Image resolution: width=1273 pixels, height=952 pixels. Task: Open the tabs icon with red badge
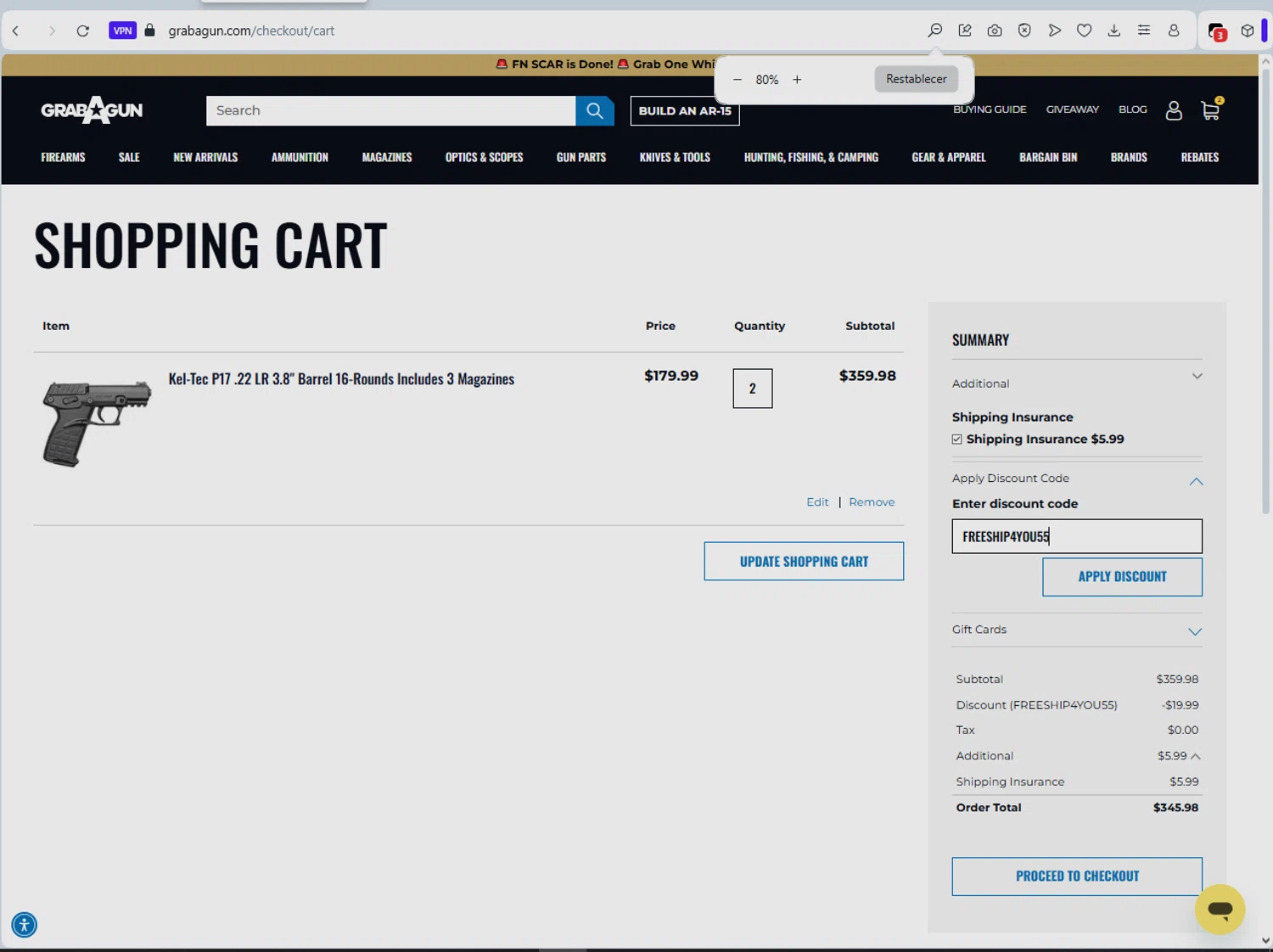pyautogui.click(x=1217, y=31)
